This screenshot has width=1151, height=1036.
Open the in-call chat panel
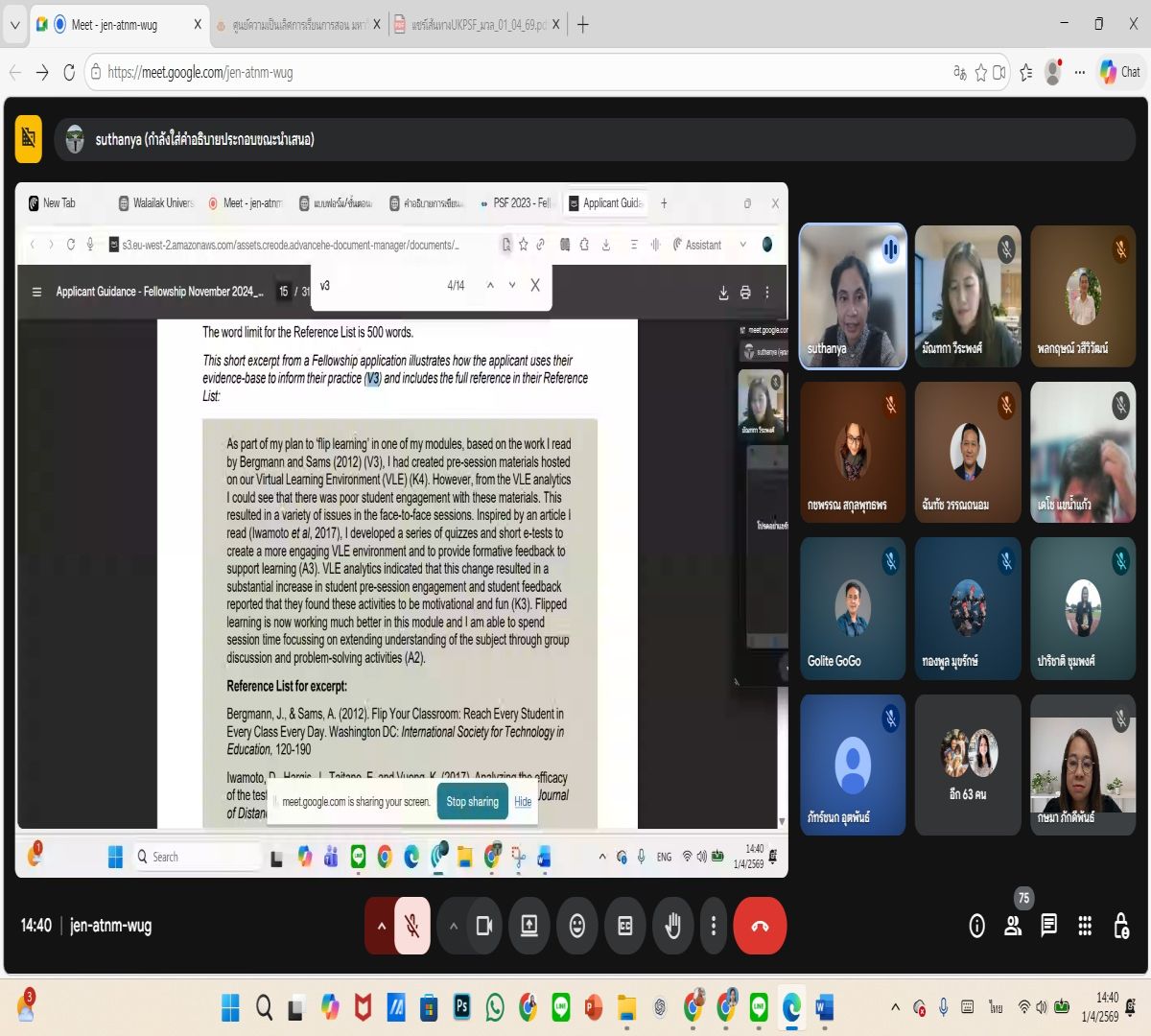(x=1049, y=926)
